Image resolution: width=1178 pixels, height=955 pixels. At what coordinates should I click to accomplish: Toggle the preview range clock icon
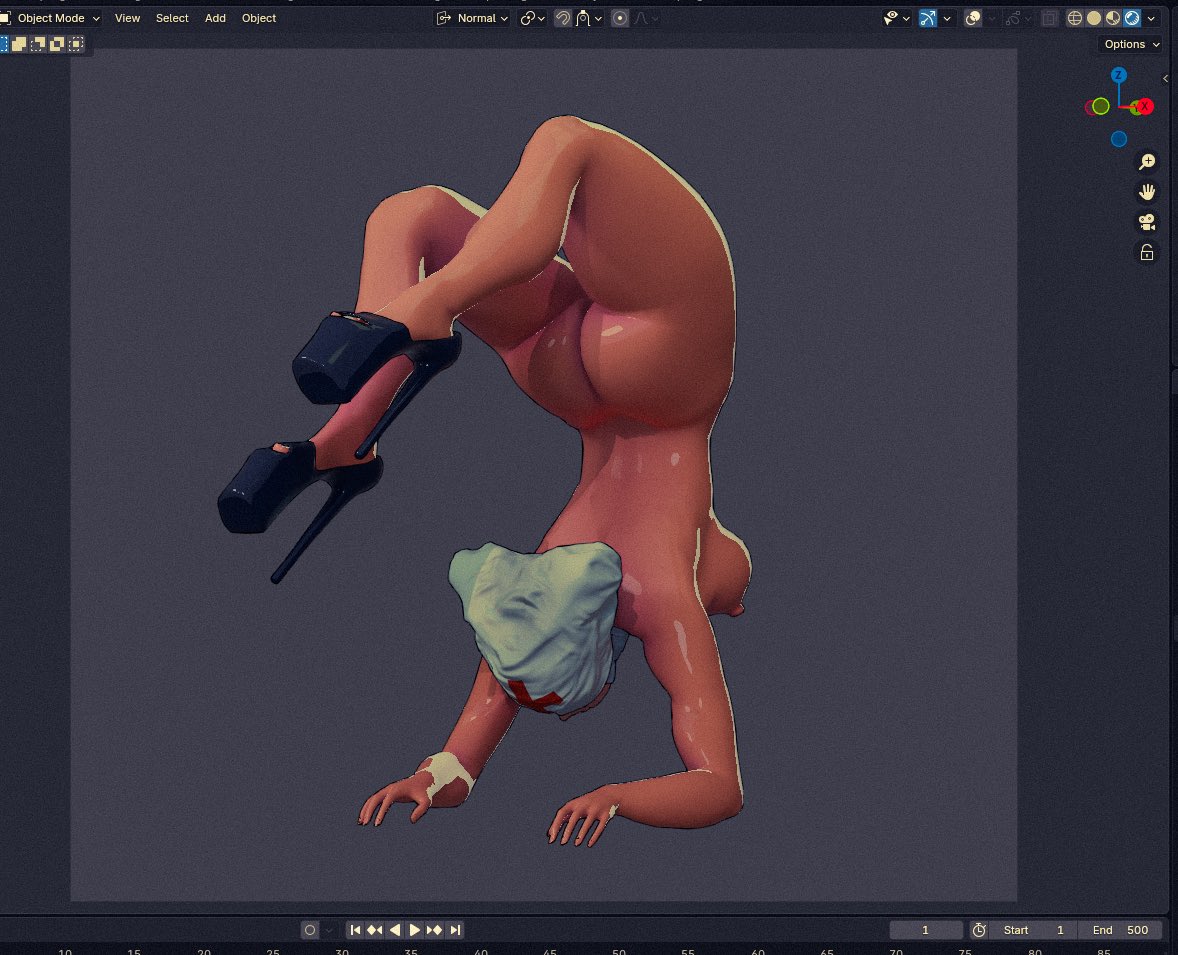pyautogui.click(x=979, y=930)
